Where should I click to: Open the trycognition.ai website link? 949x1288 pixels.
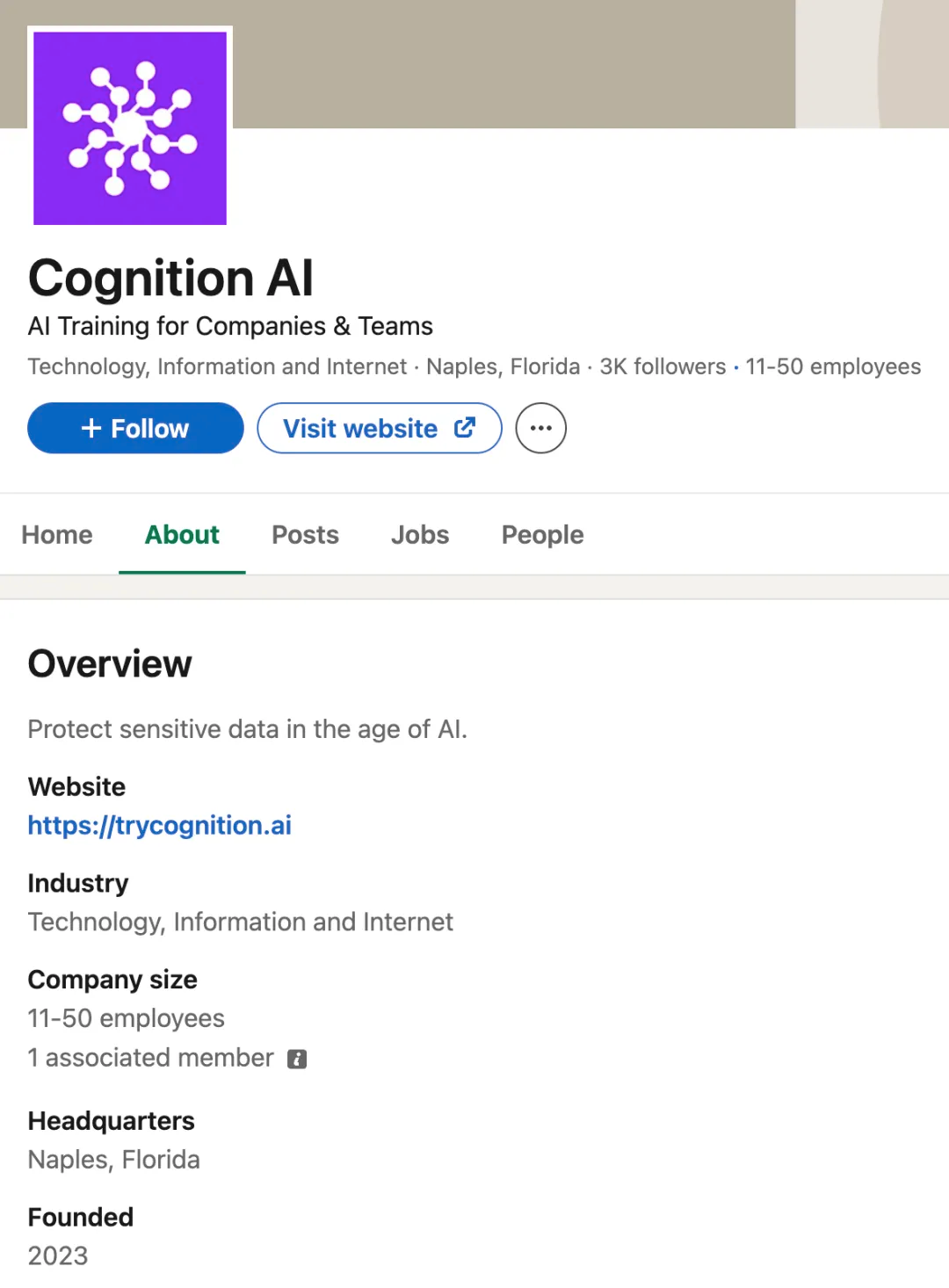coord(160,826)
